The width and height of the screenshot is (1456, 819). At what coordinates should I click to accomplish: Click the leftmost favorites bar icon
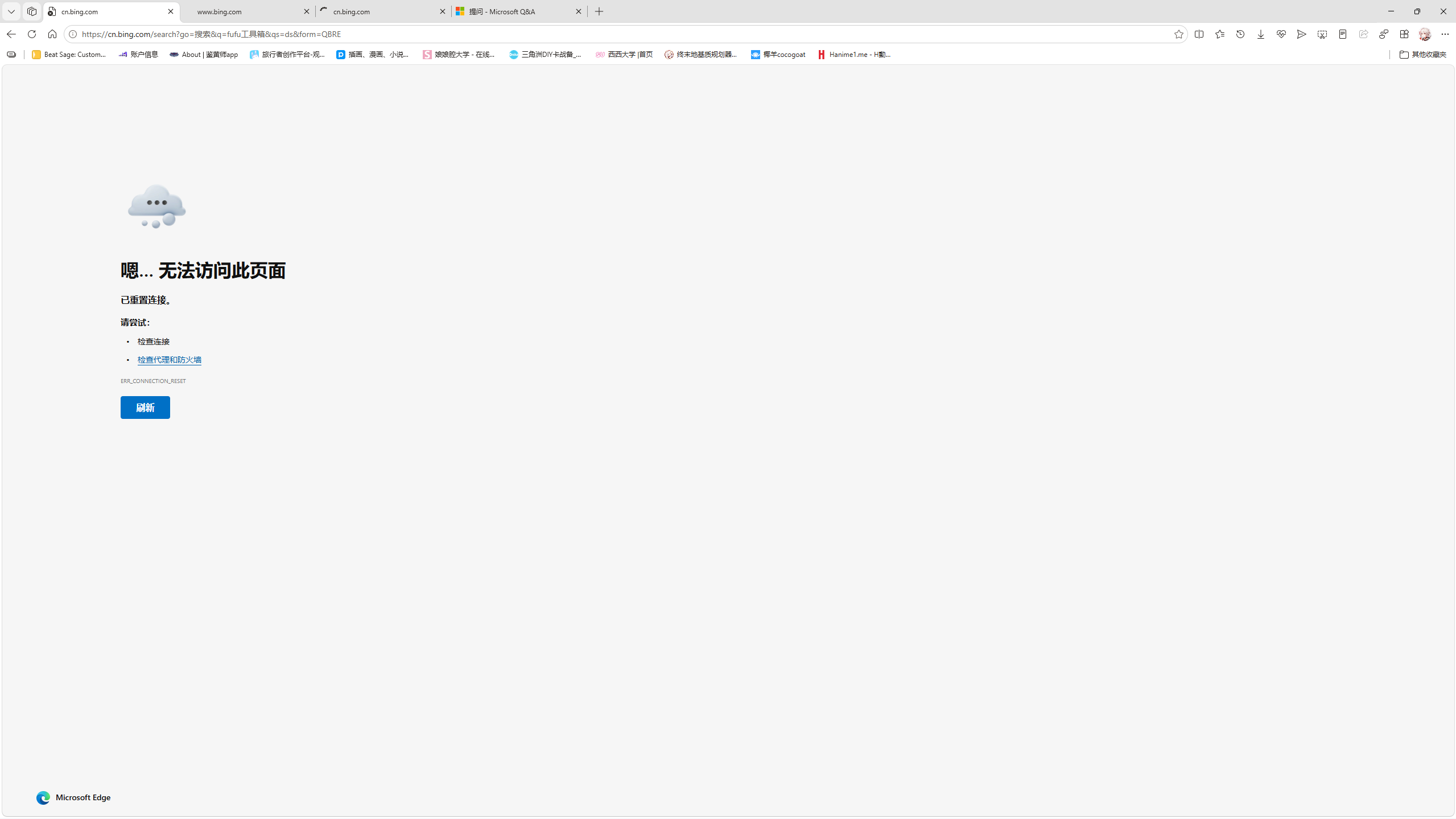click(11, 55)
